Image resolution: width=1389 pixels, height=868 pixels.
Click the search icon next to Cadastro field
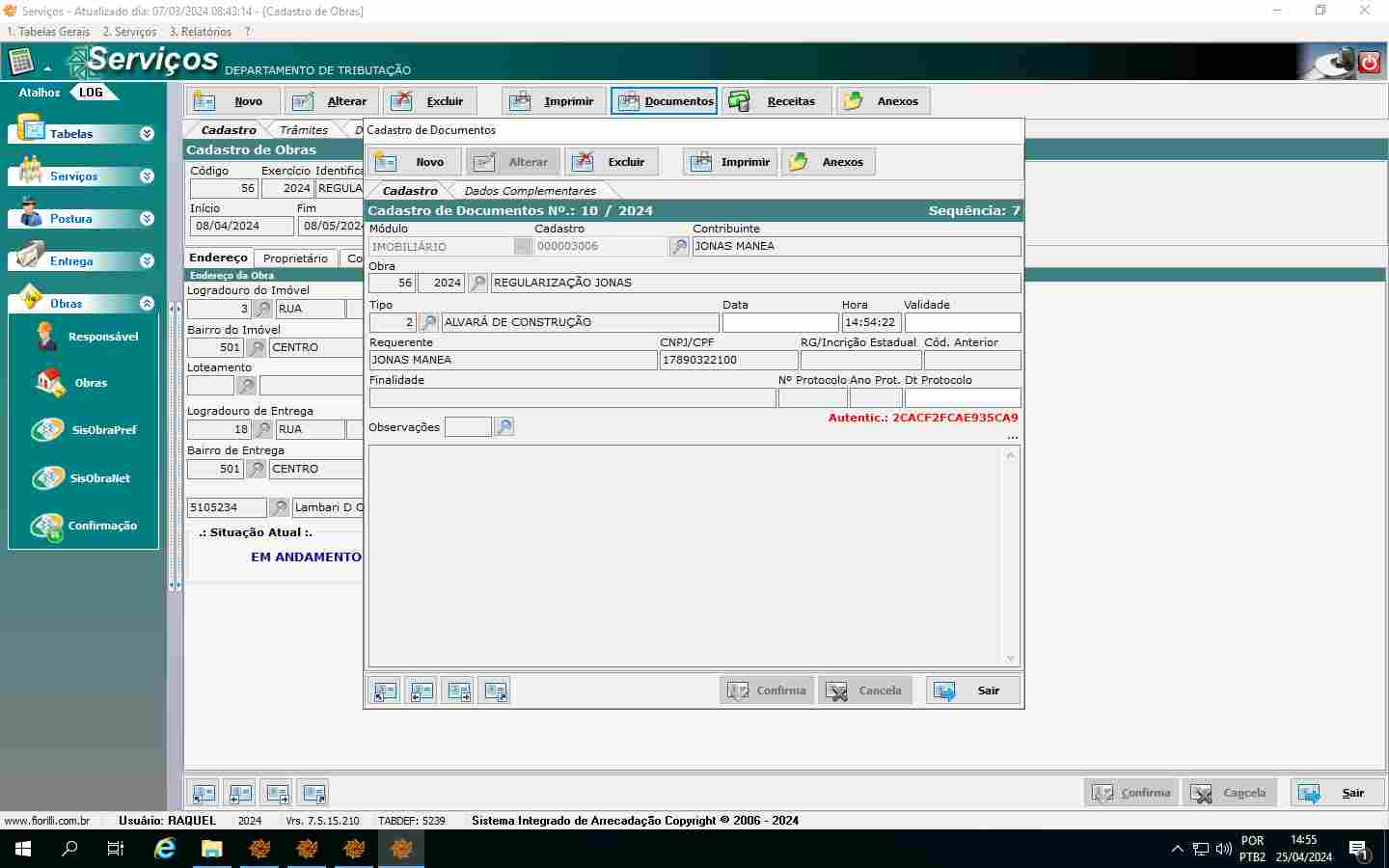point(679,247)
